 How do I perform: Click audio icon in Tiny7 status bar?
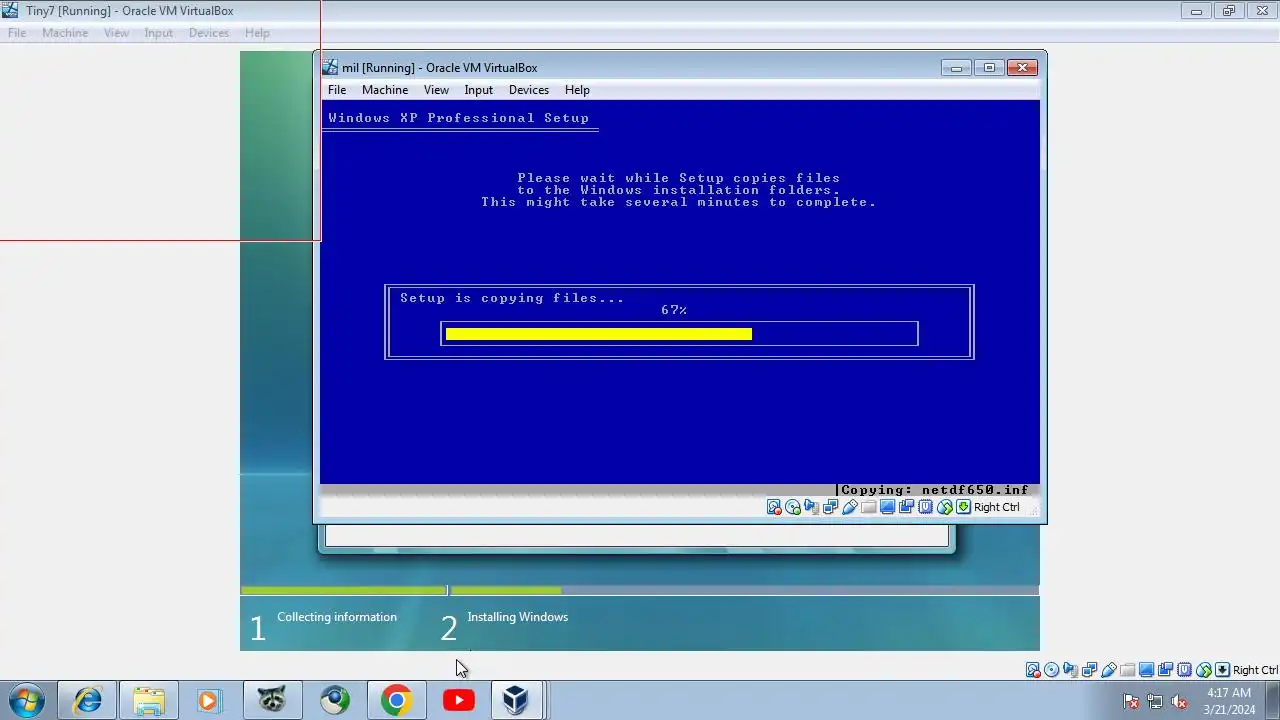click(x=1070, y=670)
